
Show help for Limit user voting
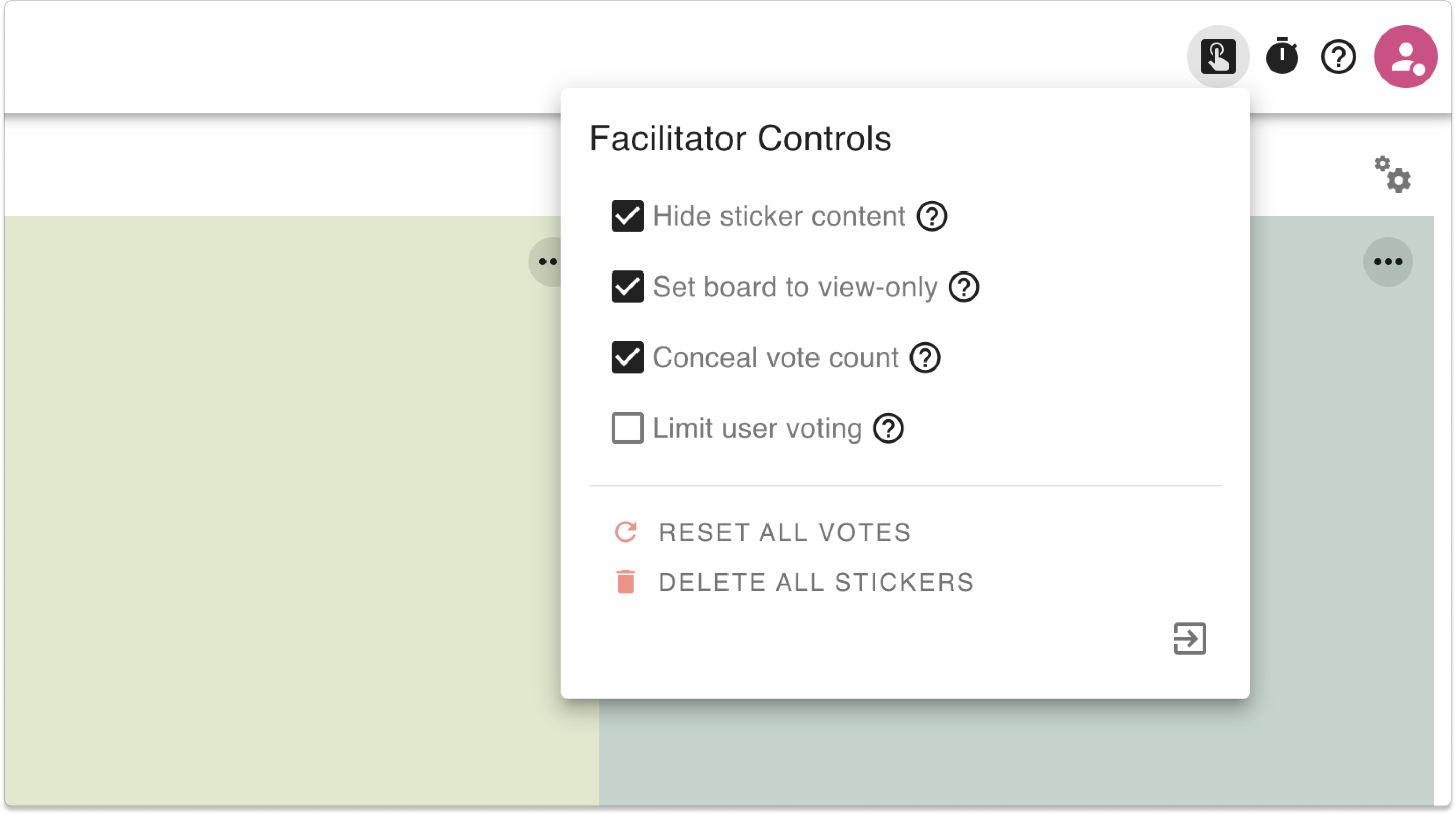click(x=888, y=428)
